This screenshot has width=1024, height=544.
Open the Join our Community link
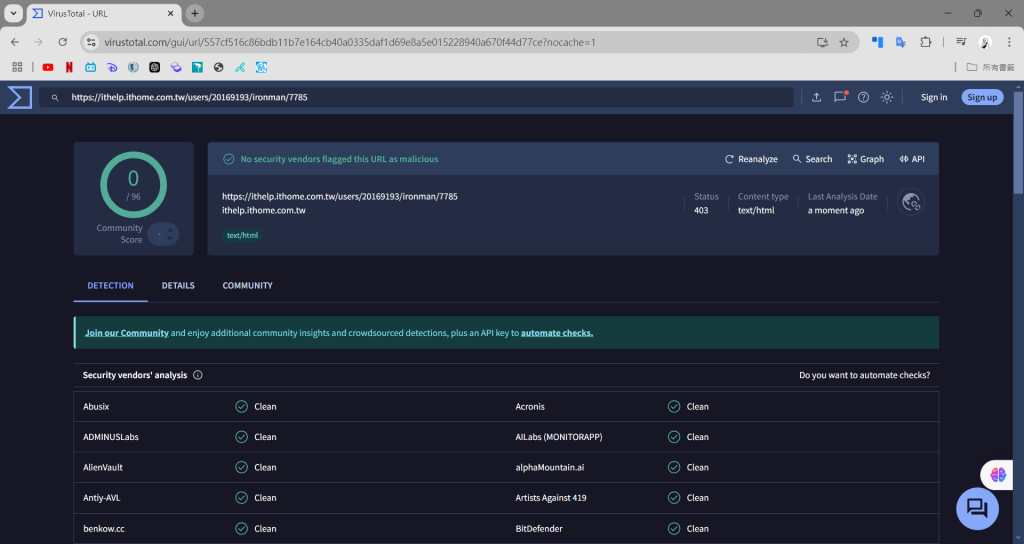pos(127,333)
